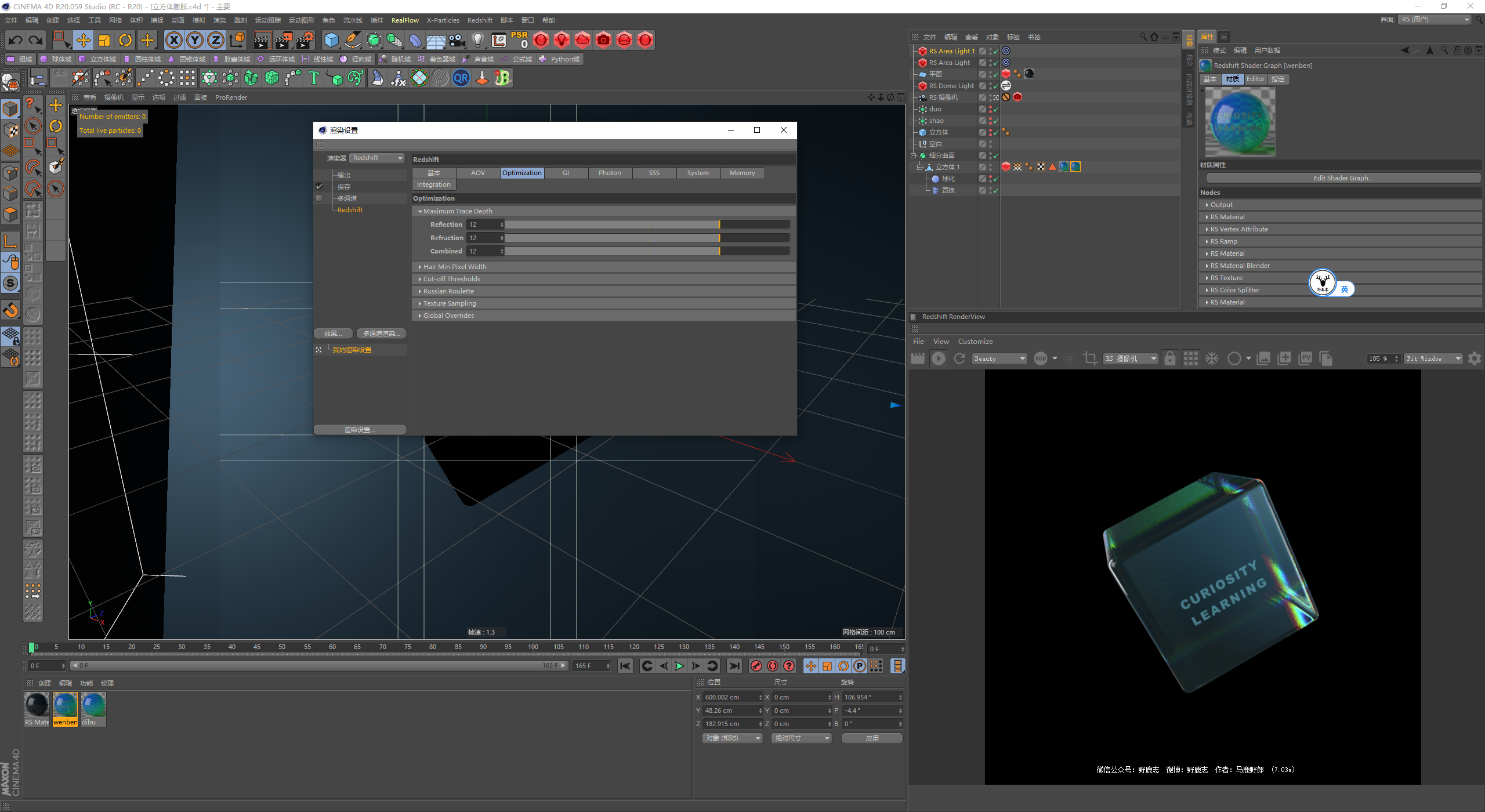Jump to the timeline end frame
The width and height of the screenshot is (1485, 812).
pos(734,666)
